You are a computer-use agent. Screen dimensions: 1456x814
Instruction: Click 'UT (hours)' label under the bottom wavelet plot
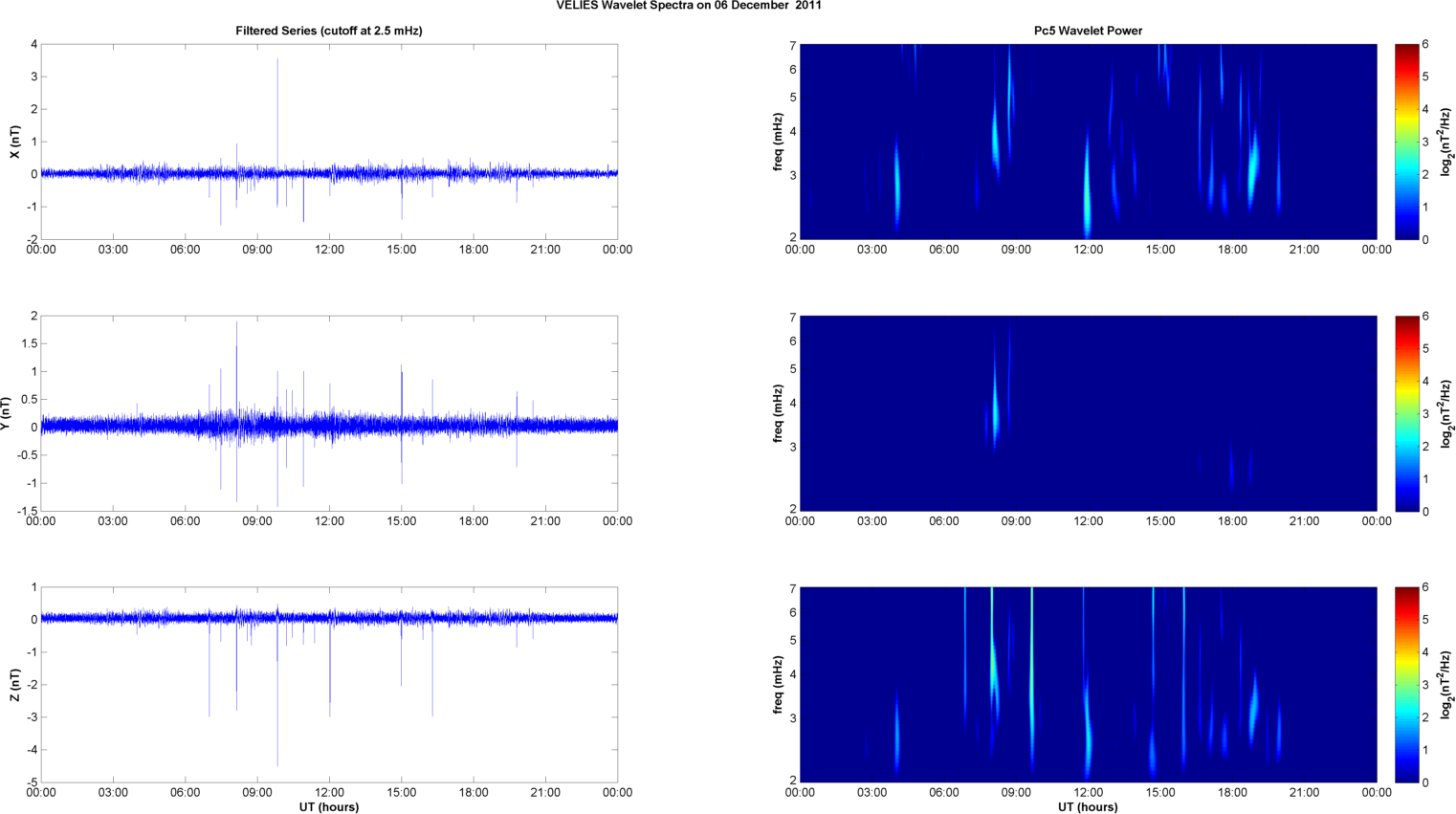click(x=1088, y=806)
